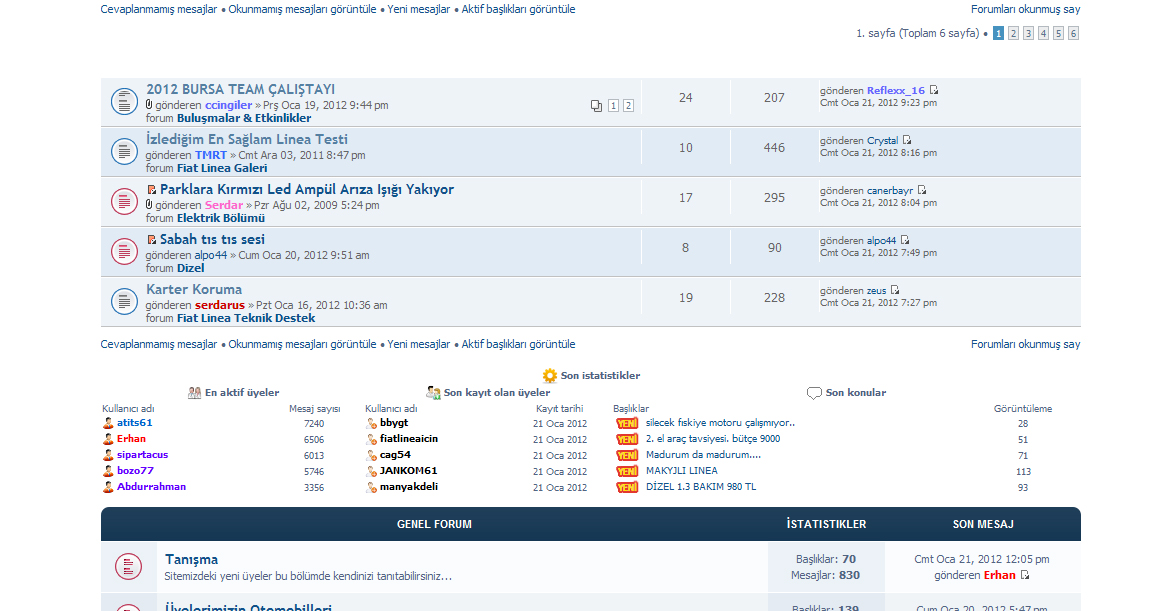Open Abdurrahman user profile
This screenshot has width=1150, height=611.
point(151,486)
